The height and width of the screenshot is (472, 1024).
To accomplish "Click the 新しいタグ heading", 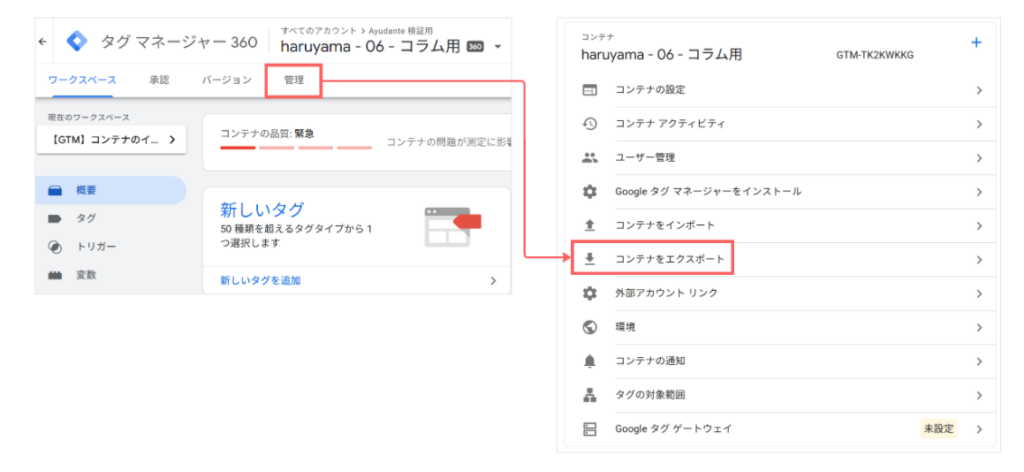I will point(262,210).
